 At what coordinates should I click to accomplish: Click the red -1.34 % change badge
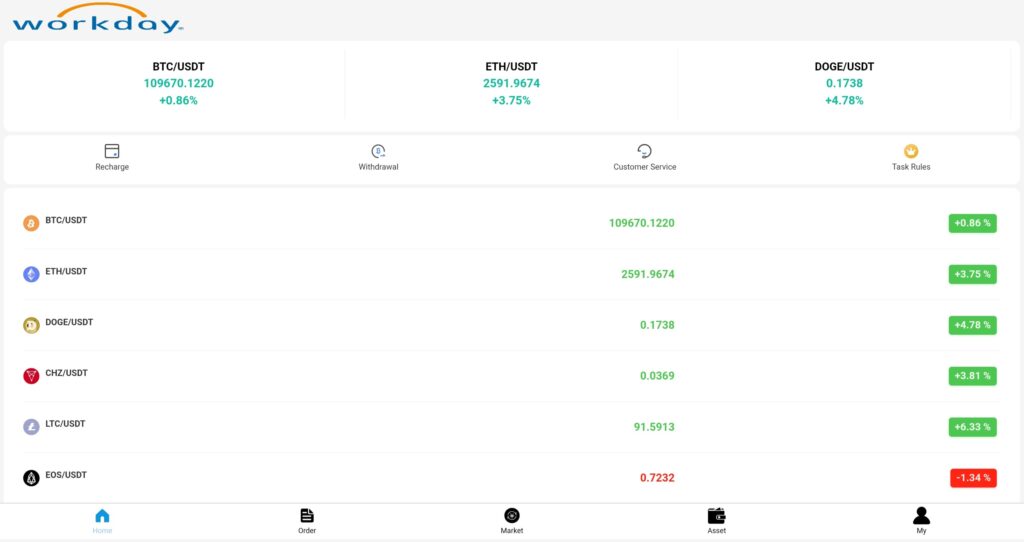973,478
